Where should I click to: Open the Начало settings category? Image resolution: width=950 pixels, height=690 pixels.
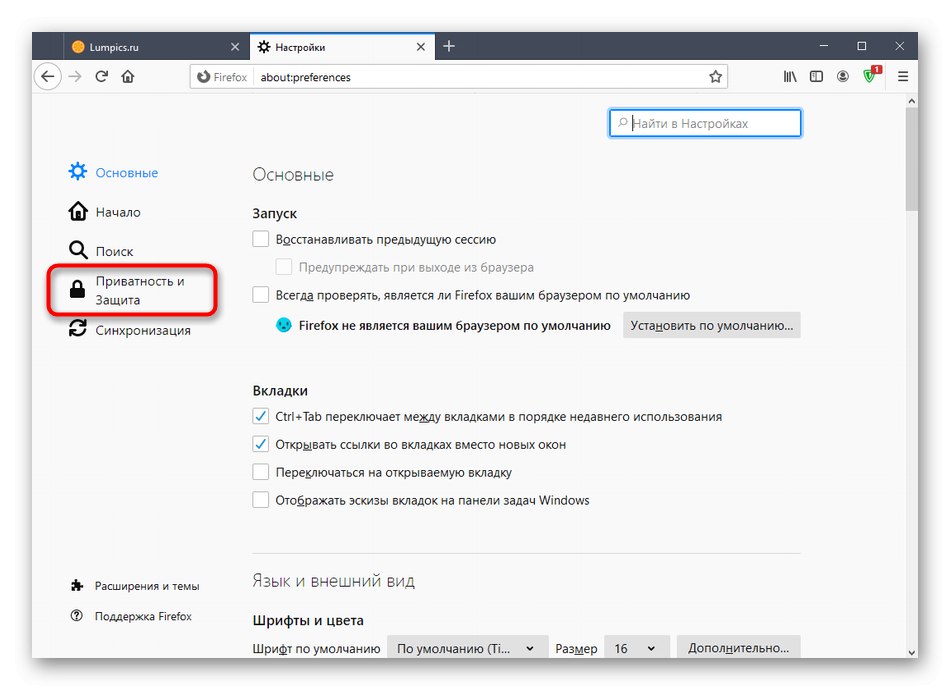[x=104, y=212]
